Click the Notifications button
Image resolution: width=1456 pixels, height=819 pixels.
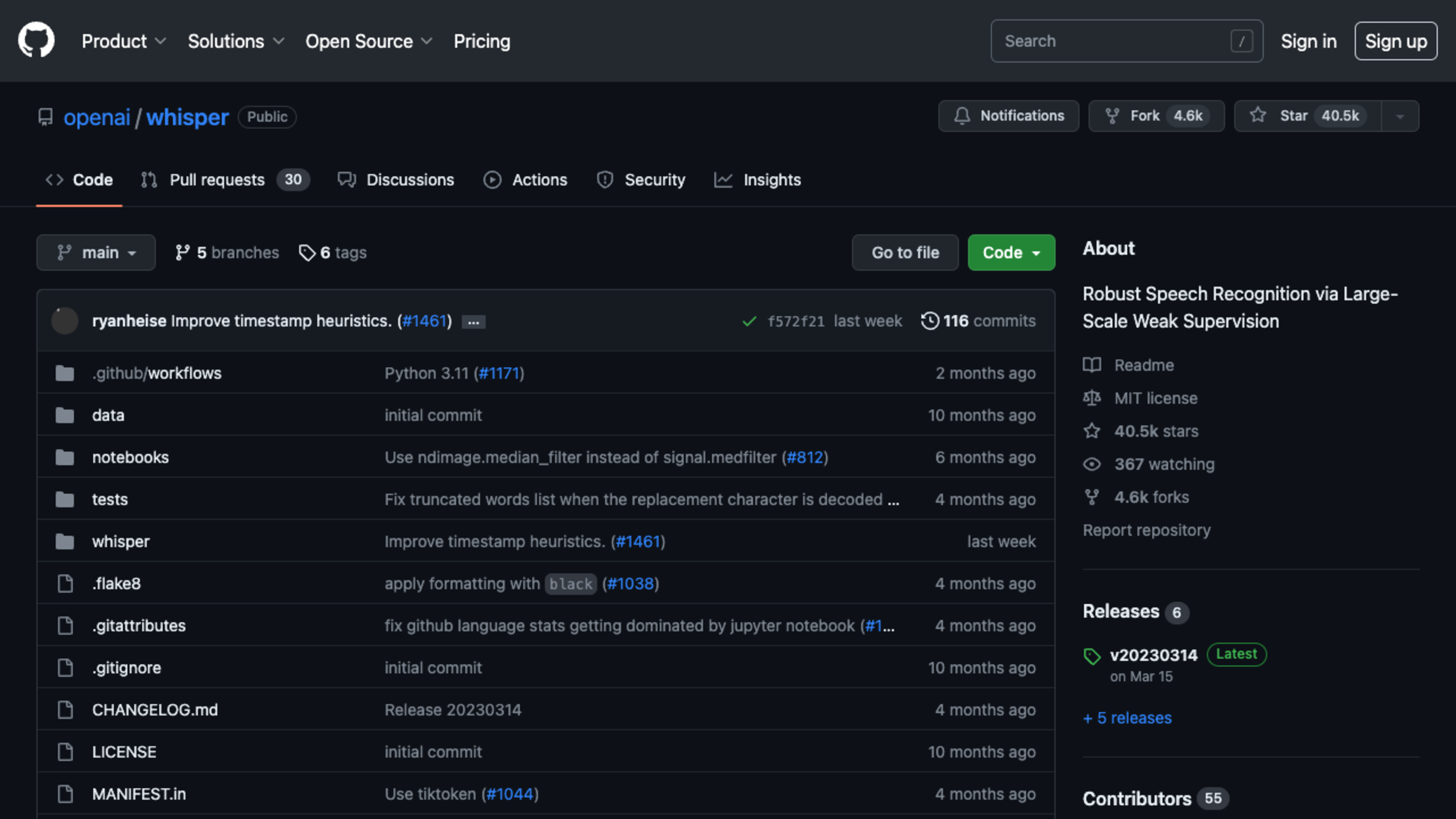point(1008,116)
